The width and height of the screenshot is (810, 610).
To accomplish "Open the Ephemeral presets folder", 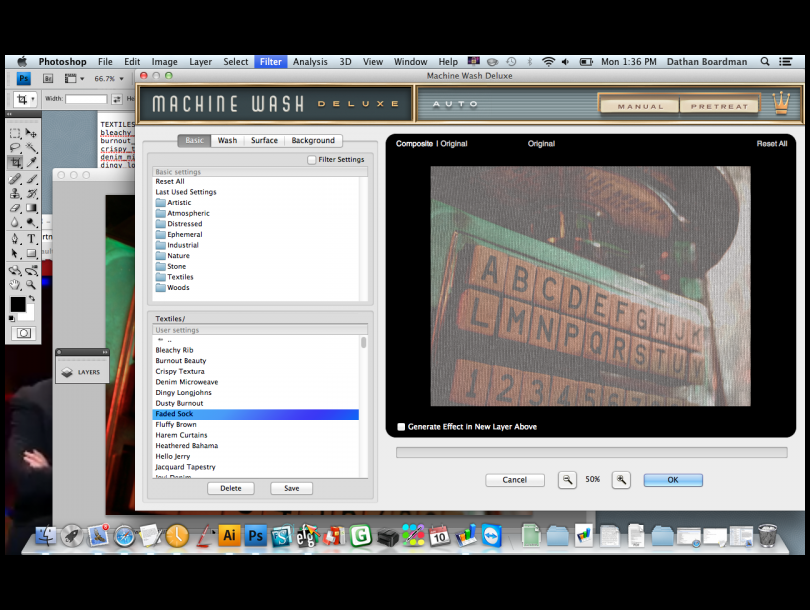I will pos(184,234).
